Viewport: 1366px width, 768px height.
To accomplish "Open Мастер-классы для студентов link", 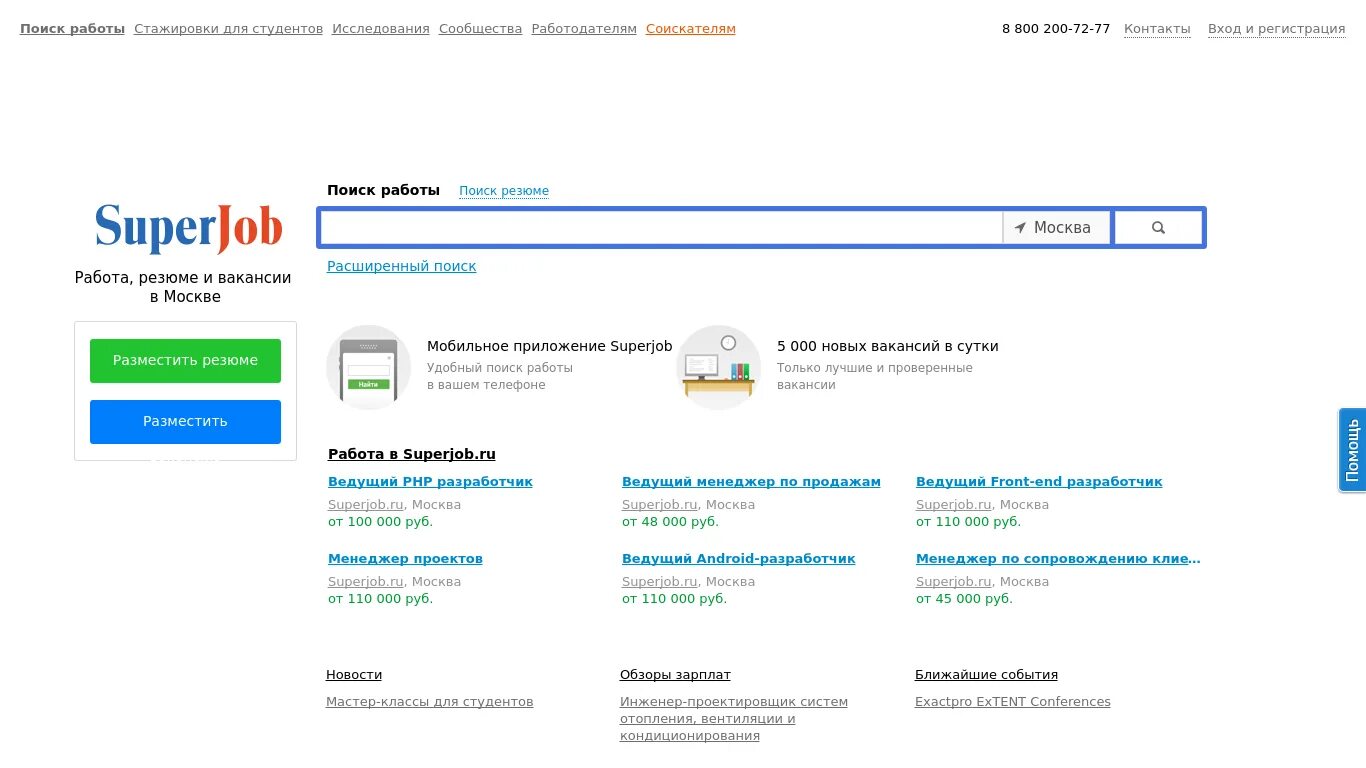I will 430,702.
